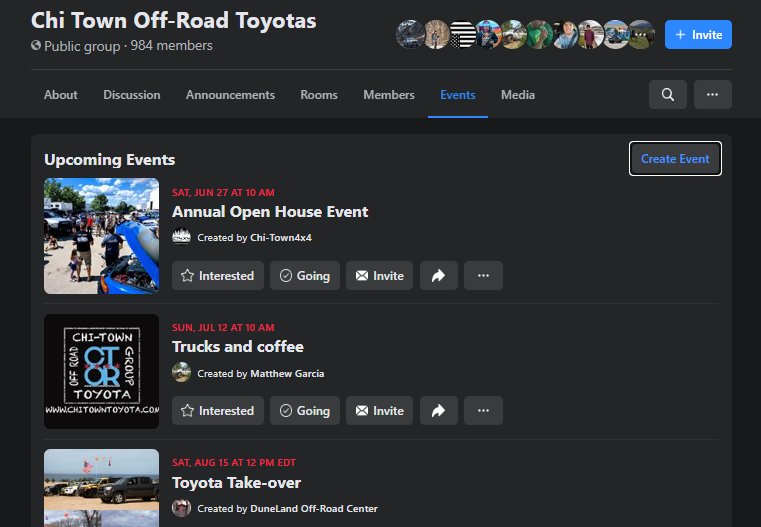Open the Announcements tab
This screenshot has width=761, height=527.
[x=230, y=95]
